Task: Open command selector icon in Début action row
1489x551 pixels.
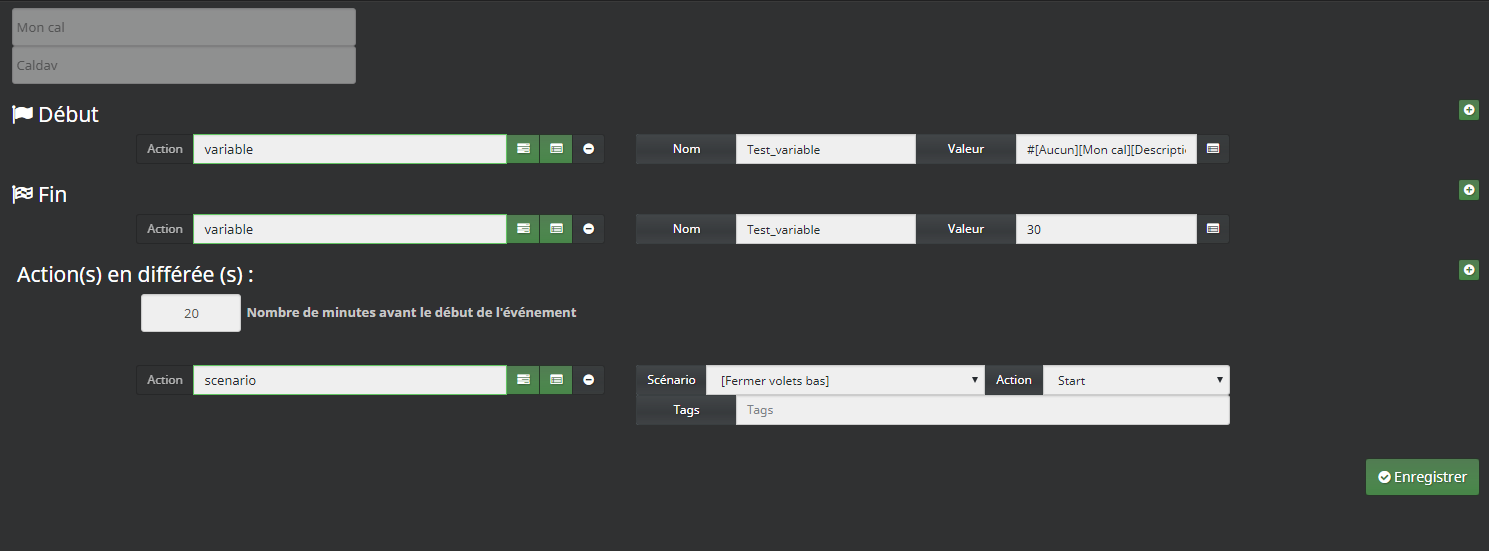Action: [x=556, y=149]
